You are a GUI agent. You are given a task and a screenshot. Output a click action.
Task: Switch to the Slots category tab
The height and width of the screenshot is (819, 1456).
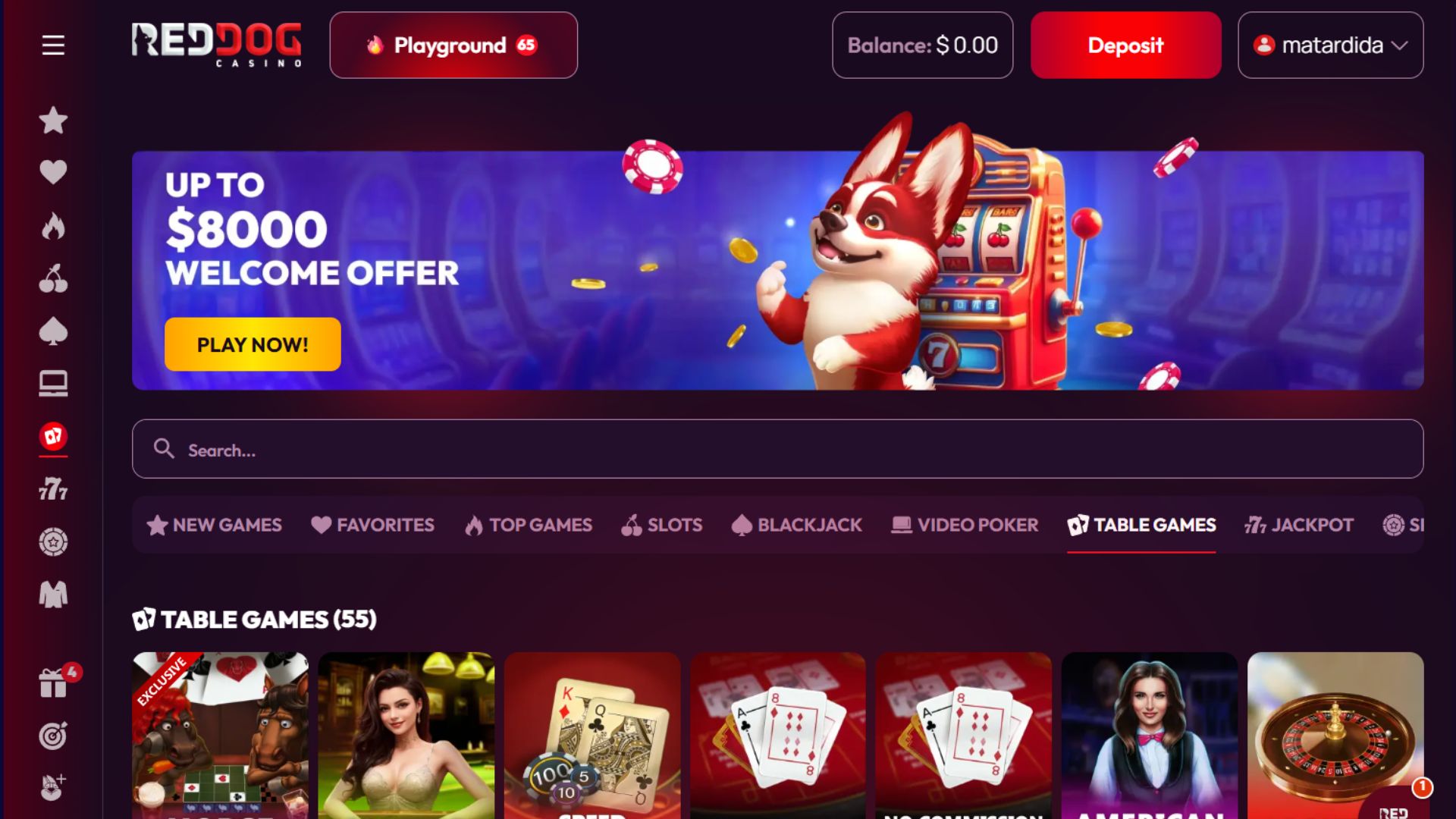click(662, 525)
